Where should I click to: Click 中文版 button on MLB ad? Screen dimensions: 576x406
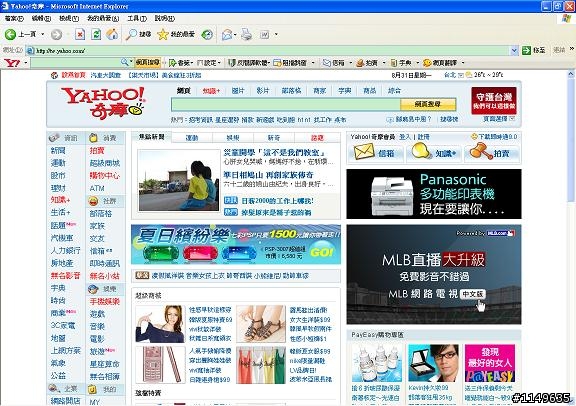472,294
